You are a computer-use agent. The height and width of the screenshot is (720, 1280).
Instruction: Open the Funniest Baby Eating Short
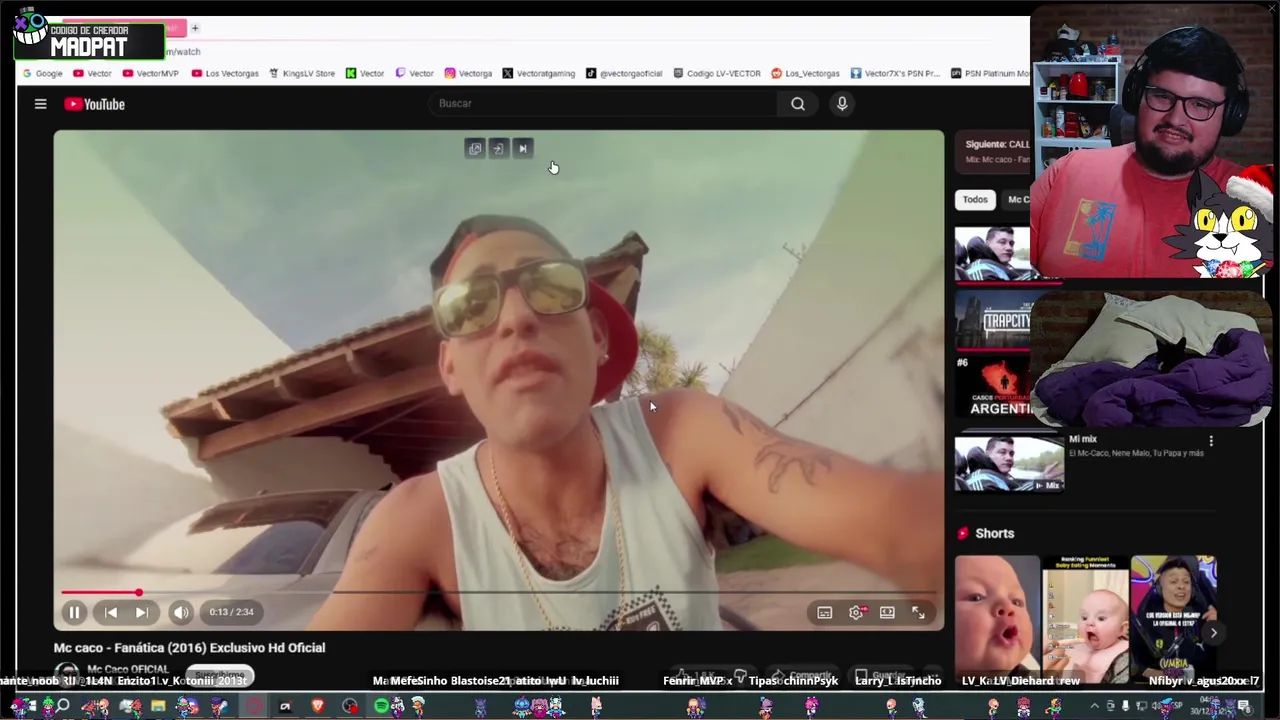[x=1085, y=619]
